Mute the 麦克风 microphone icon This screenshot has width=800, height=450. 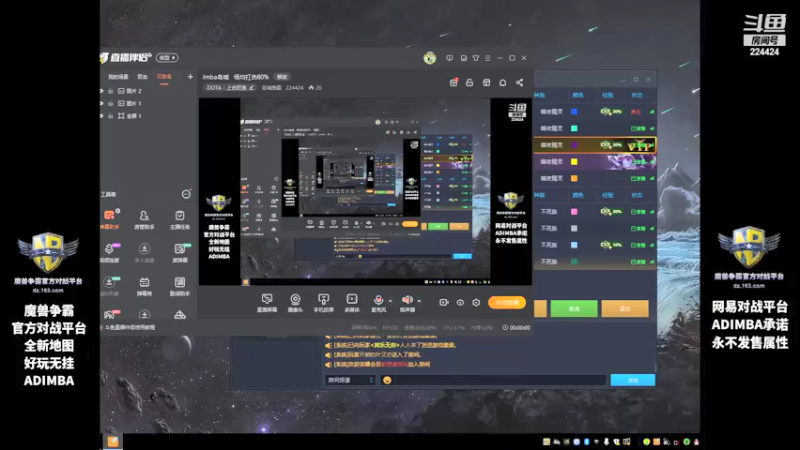(x=378, y=300)
